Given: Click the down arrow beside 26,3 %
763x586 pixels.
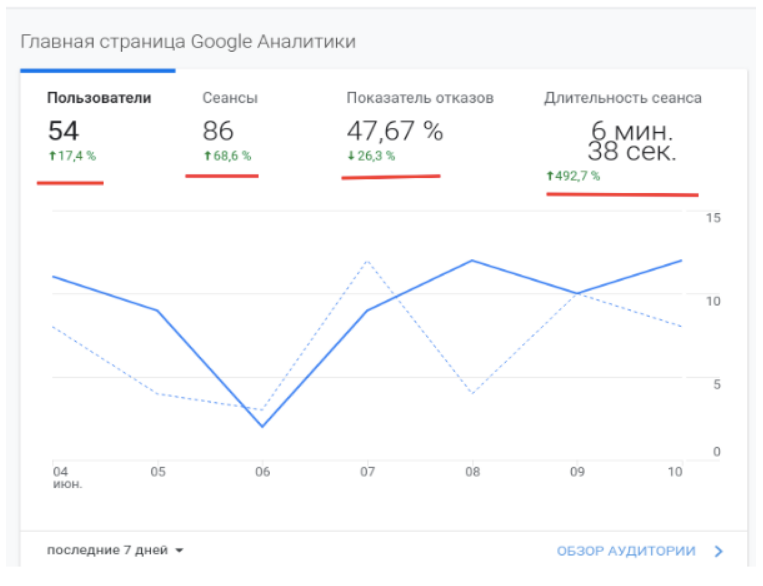Looking at the screenshot, I should tap(351, 156).
